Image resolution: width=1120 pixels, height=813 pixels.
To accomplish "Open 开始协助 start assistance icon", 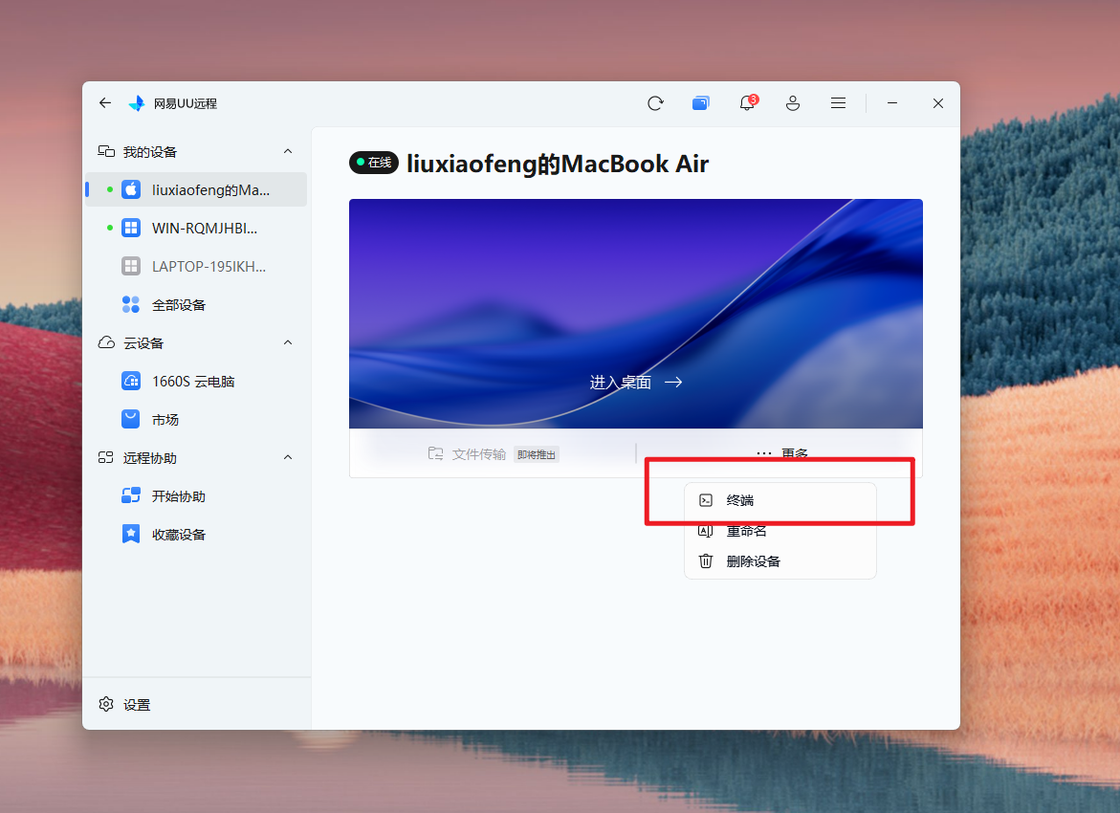I will 131,496.
